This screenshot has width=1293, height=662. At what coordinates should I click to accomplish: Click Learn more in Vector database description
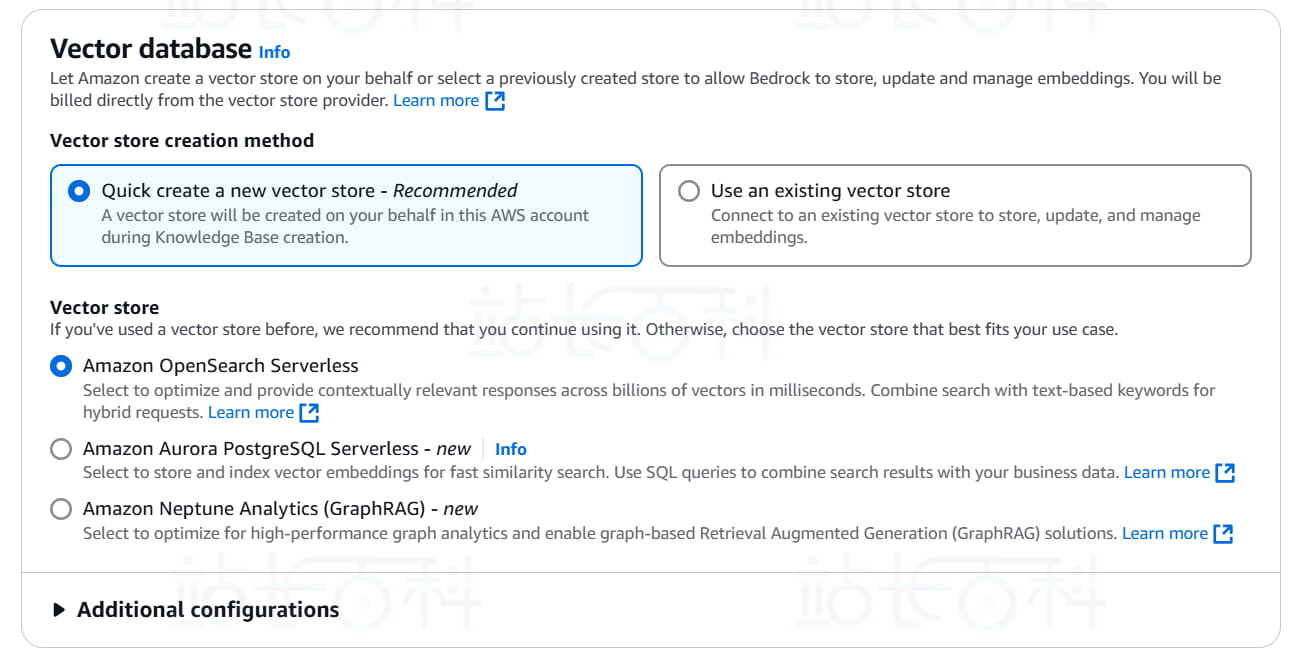pyautogui.click(x=436, y=101)
